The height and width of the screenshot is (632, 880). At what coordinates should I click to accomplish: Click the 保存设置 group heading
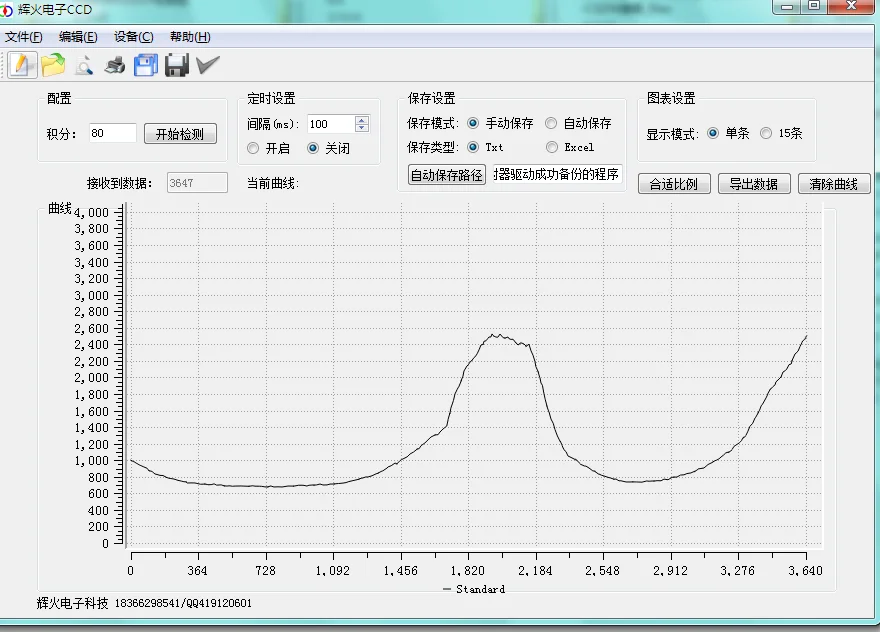click(431, 99)
